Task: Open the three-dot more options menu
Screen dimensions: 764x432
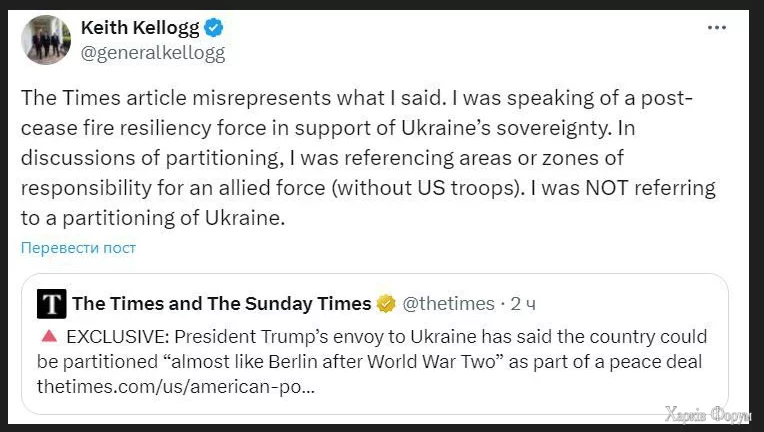Action: point(716,29)
